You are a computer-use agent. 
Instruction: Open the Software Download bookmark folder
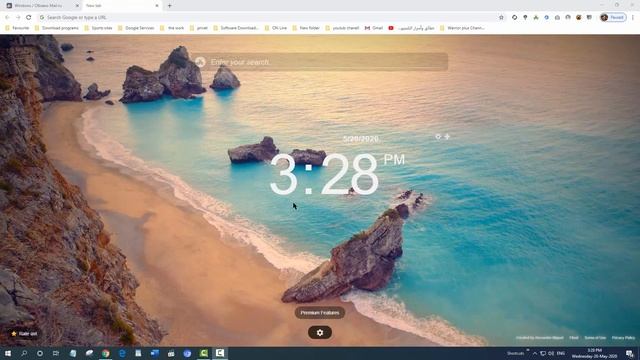click(x=236, y=28)
